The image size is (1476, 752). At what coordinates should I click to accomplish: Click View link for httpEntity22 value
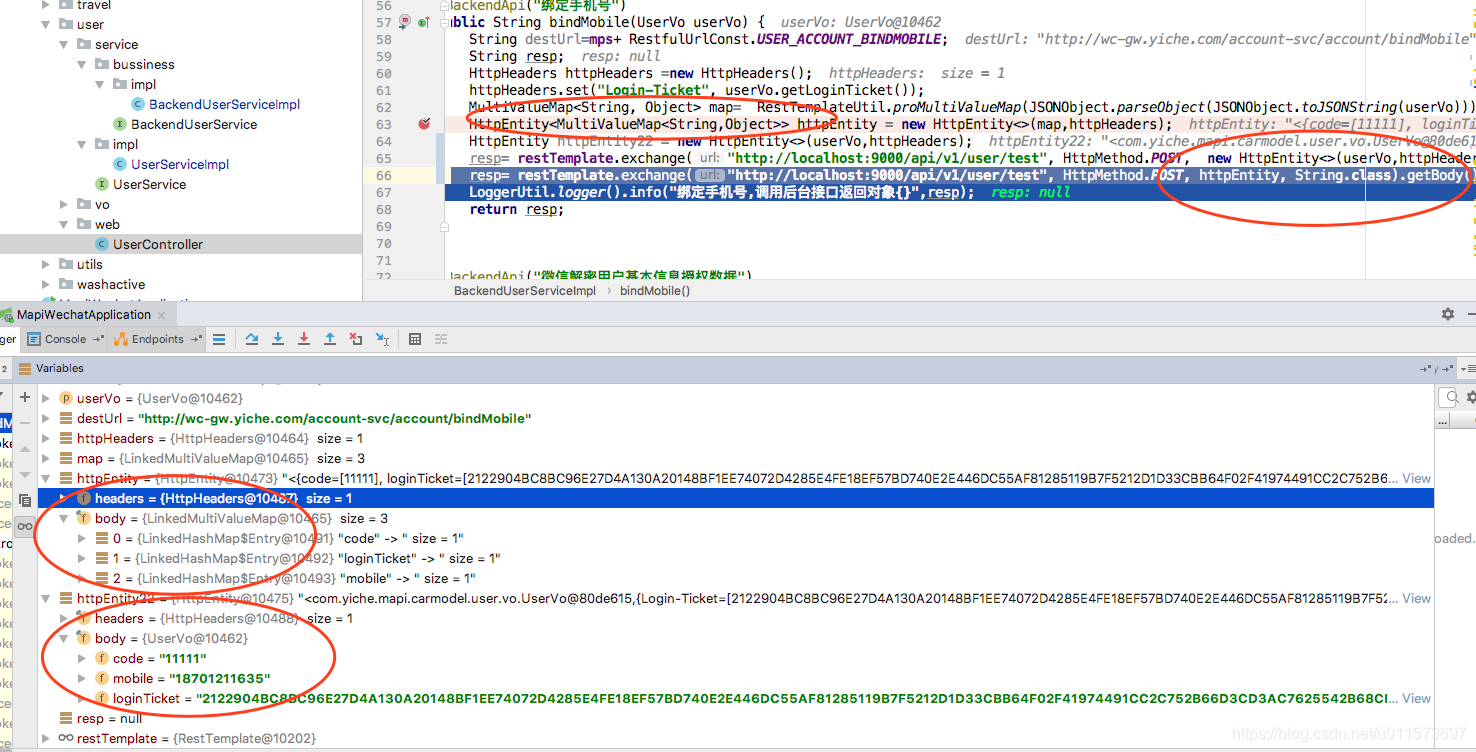1416,598
